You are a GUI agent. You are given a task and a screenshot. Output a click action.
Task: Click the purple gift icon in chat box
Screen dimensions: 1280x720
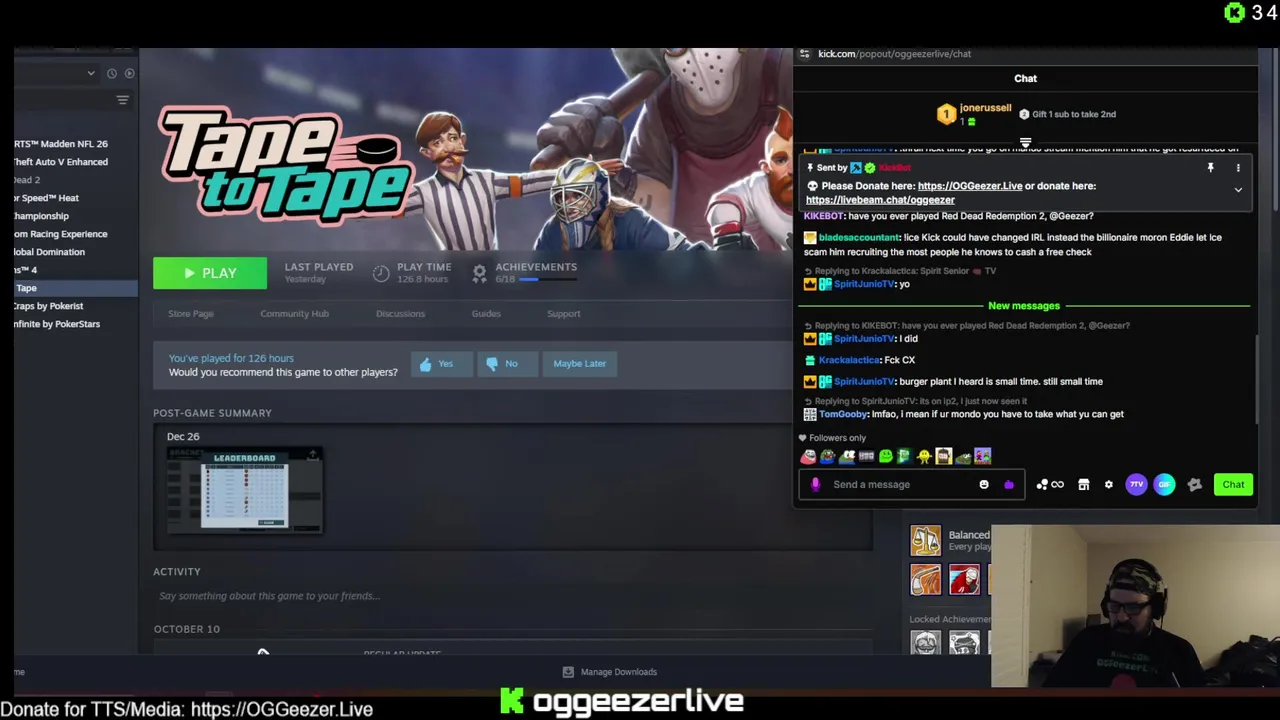1009,484
